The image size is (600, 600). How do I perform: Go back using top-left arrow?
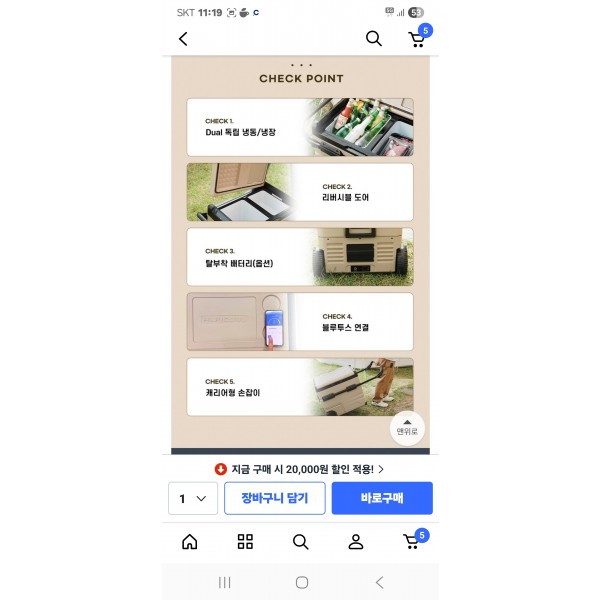click(183, 39)
